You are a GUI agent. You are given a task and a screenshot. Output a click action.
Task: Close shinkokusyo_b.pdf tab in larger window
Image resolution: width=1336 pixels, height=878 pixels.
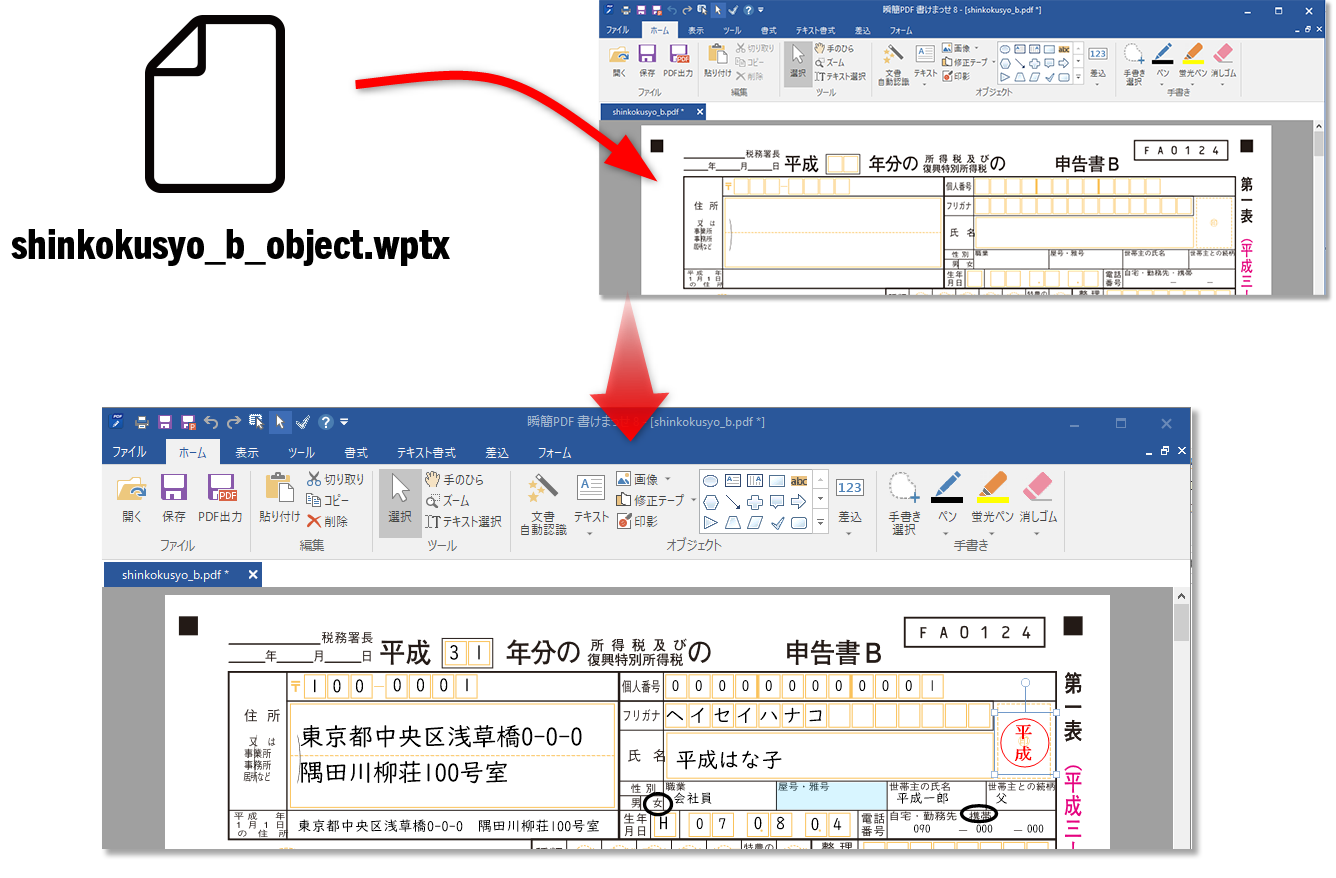253,575
